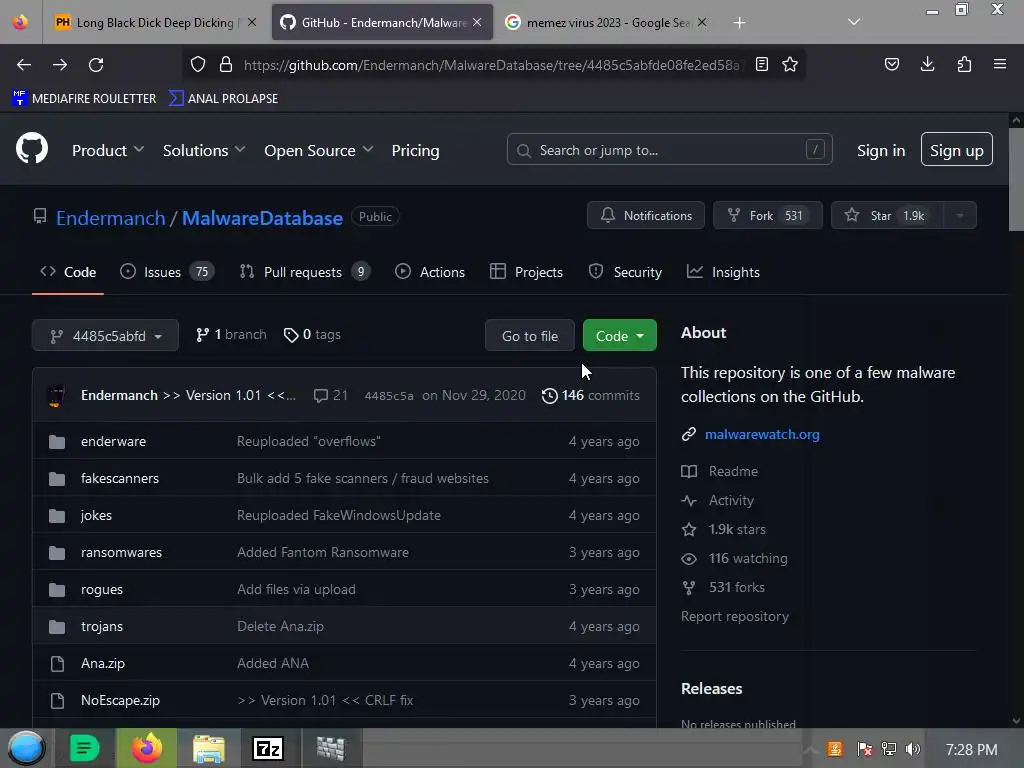
Task: Go back with the browser back arrow
Action: (24, 65)
